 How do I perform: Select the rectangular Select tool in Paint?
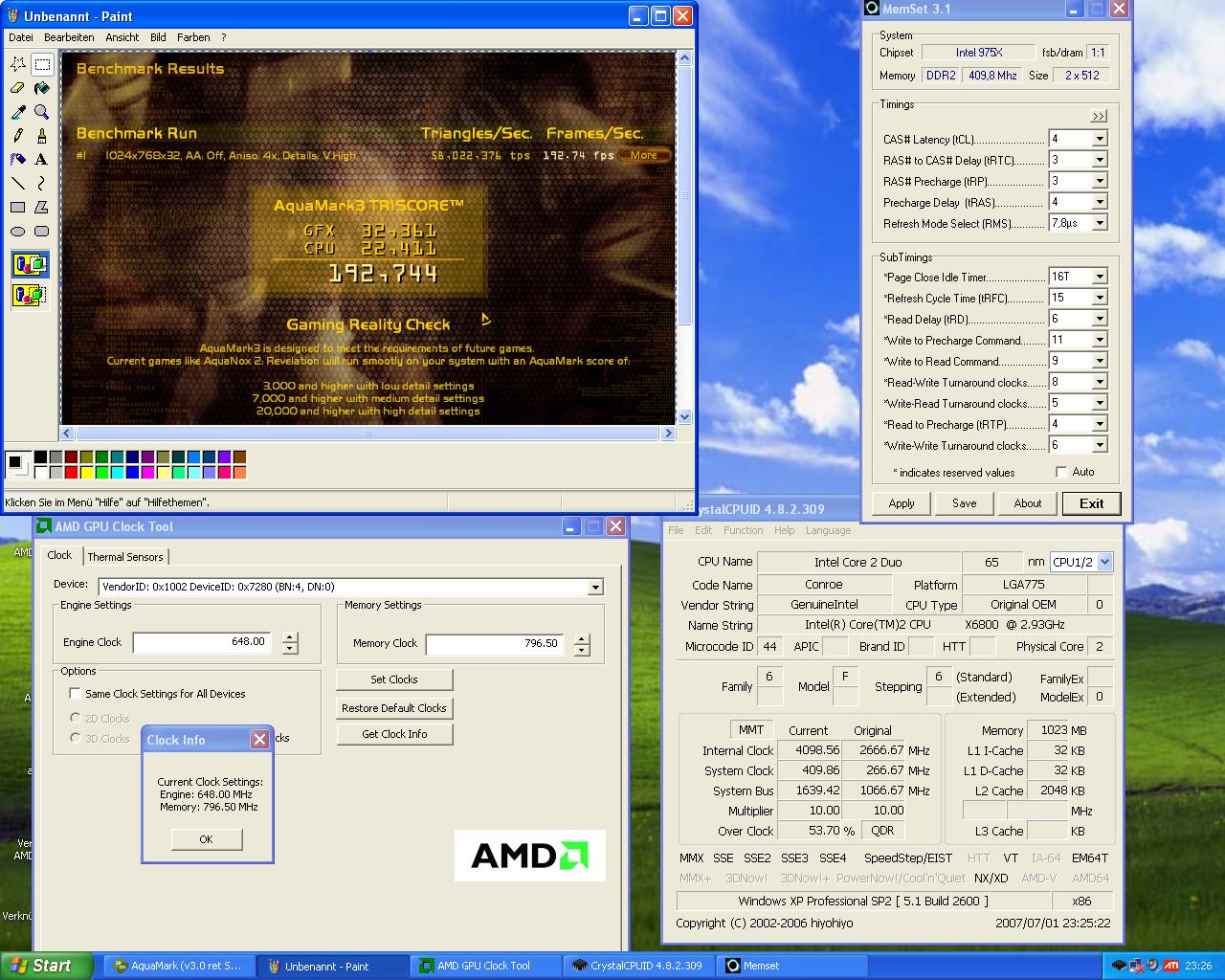click(42, 64)
